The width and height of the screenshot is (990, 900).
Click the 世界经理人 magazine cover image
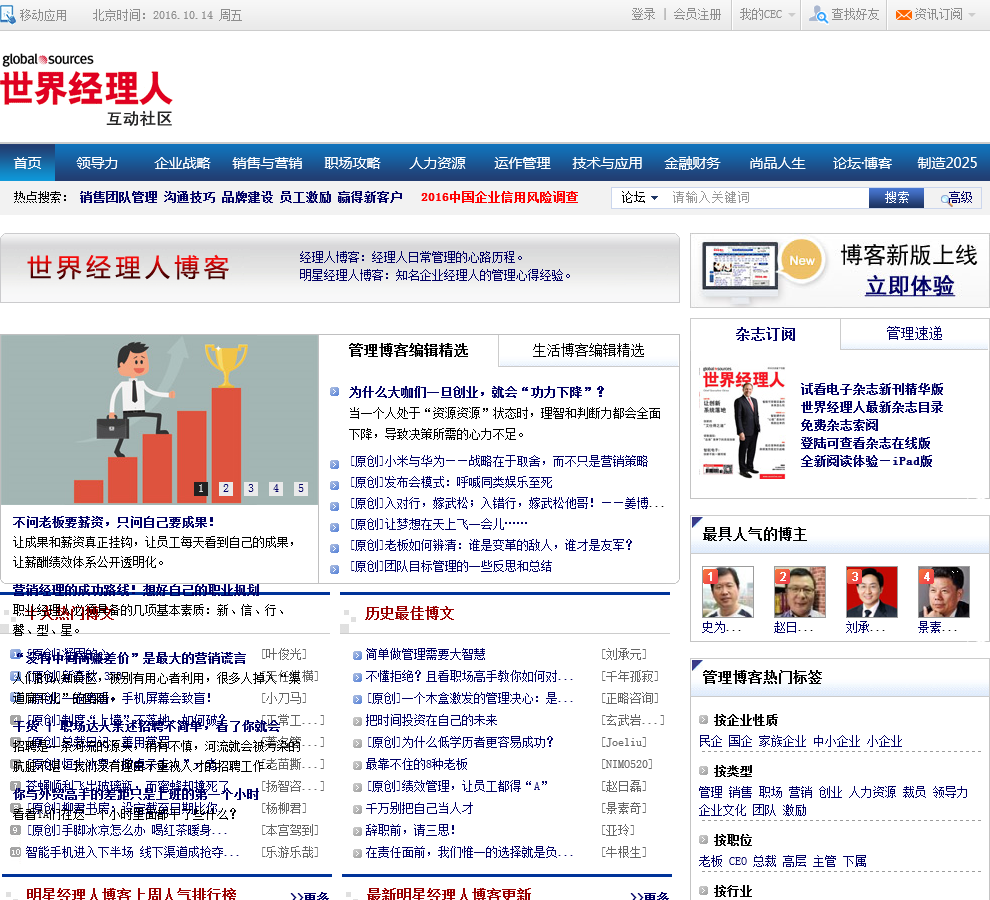pyautogui.click(x=743, y=423)
